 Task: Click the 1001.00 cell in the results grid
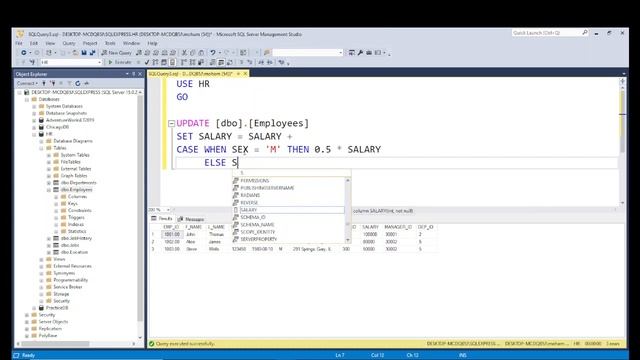172,234
